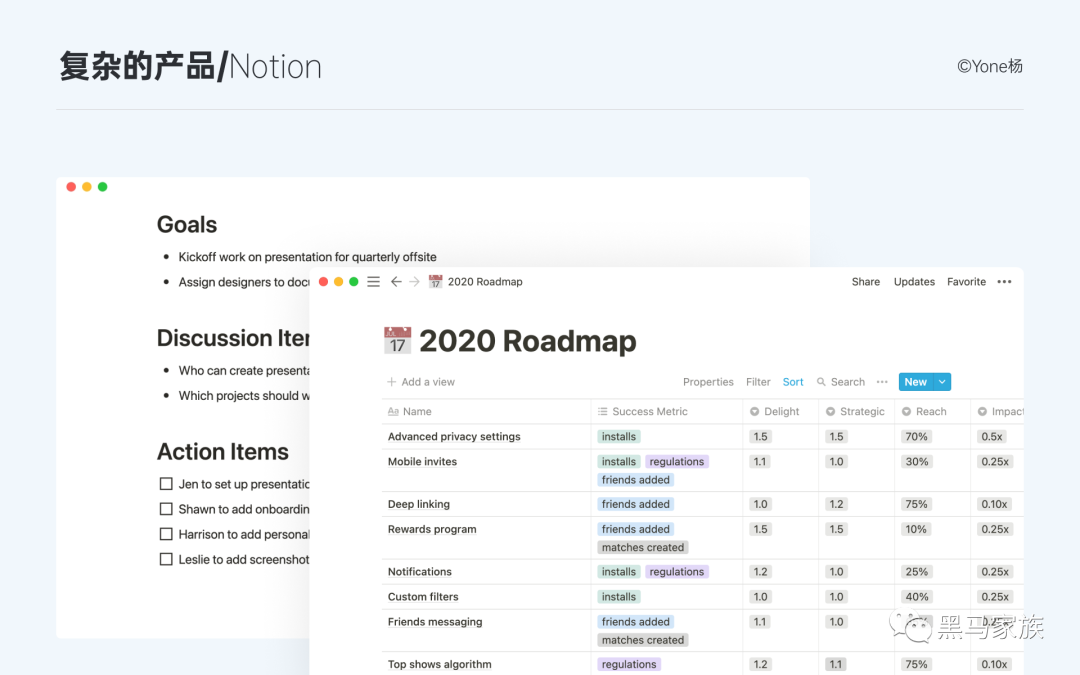Click the Custom filters row name
The width and height of the screenshot is (1080, 675).
coord(423,596)
